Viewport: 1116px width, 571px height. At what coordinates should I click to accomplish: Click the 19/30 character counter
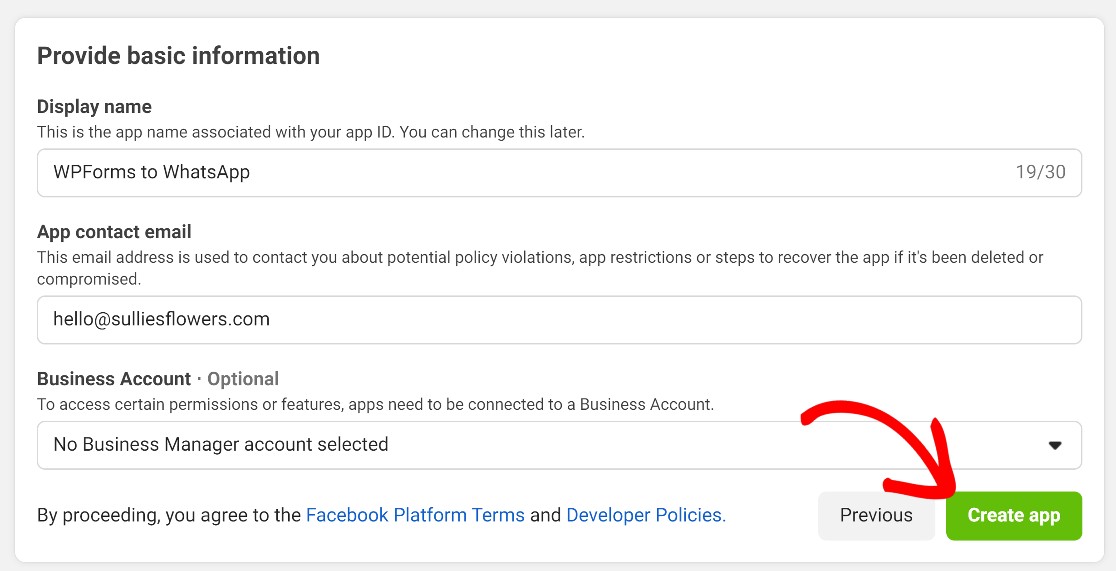click(x=1040, y=172)
